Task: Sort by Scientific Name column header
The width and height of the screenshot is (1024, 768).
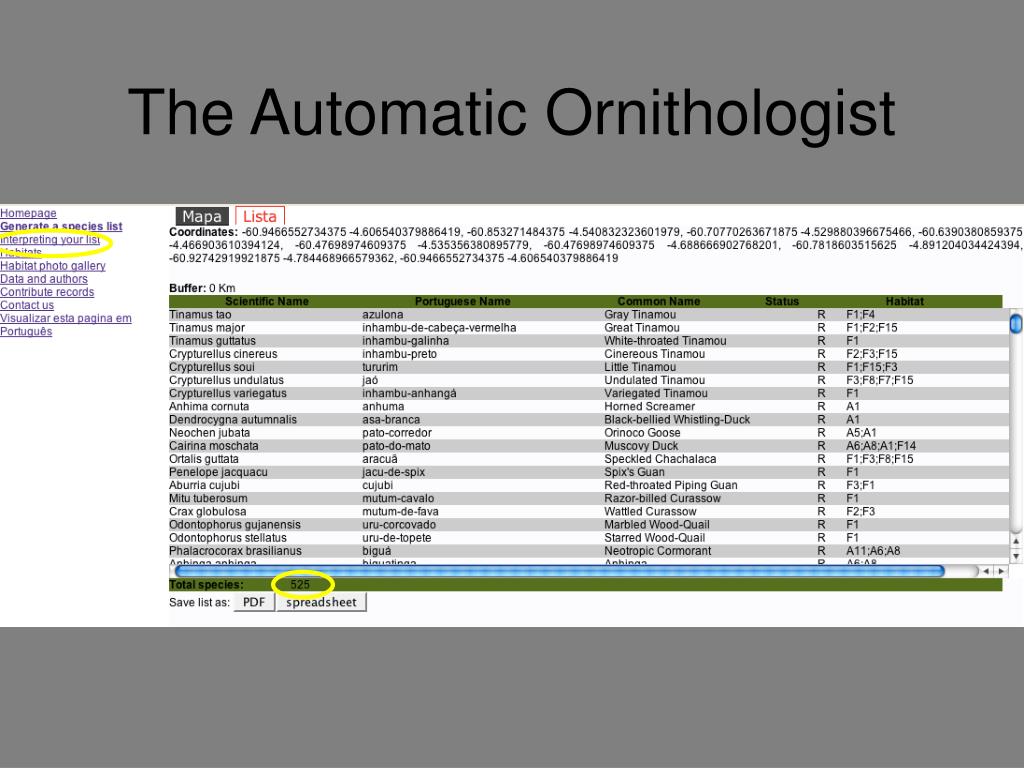Action: (266, 301)
